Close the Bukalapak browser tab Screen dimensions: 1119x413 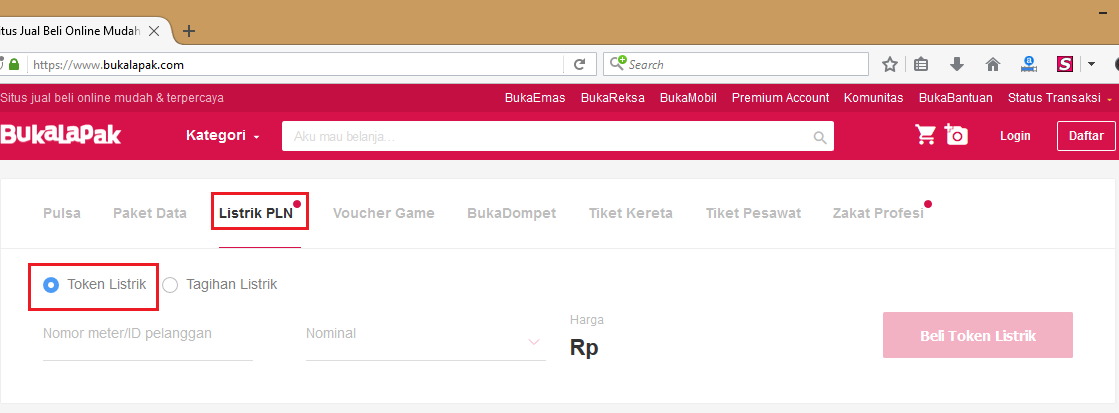pos(153,31)
